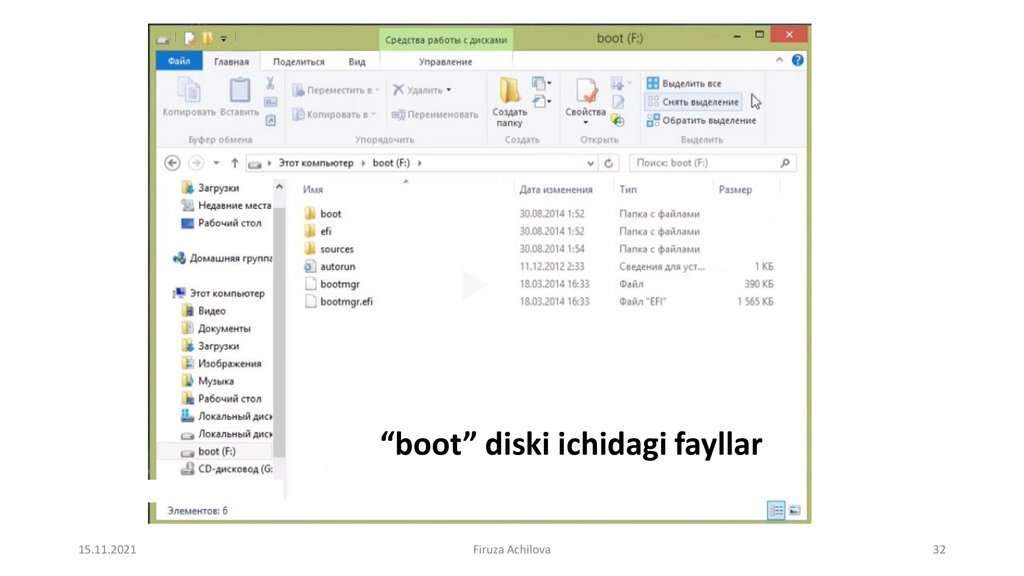Click the Forward navigation arrow
The width and height of the screenshot is (1024, 576).
coord(195,163)
